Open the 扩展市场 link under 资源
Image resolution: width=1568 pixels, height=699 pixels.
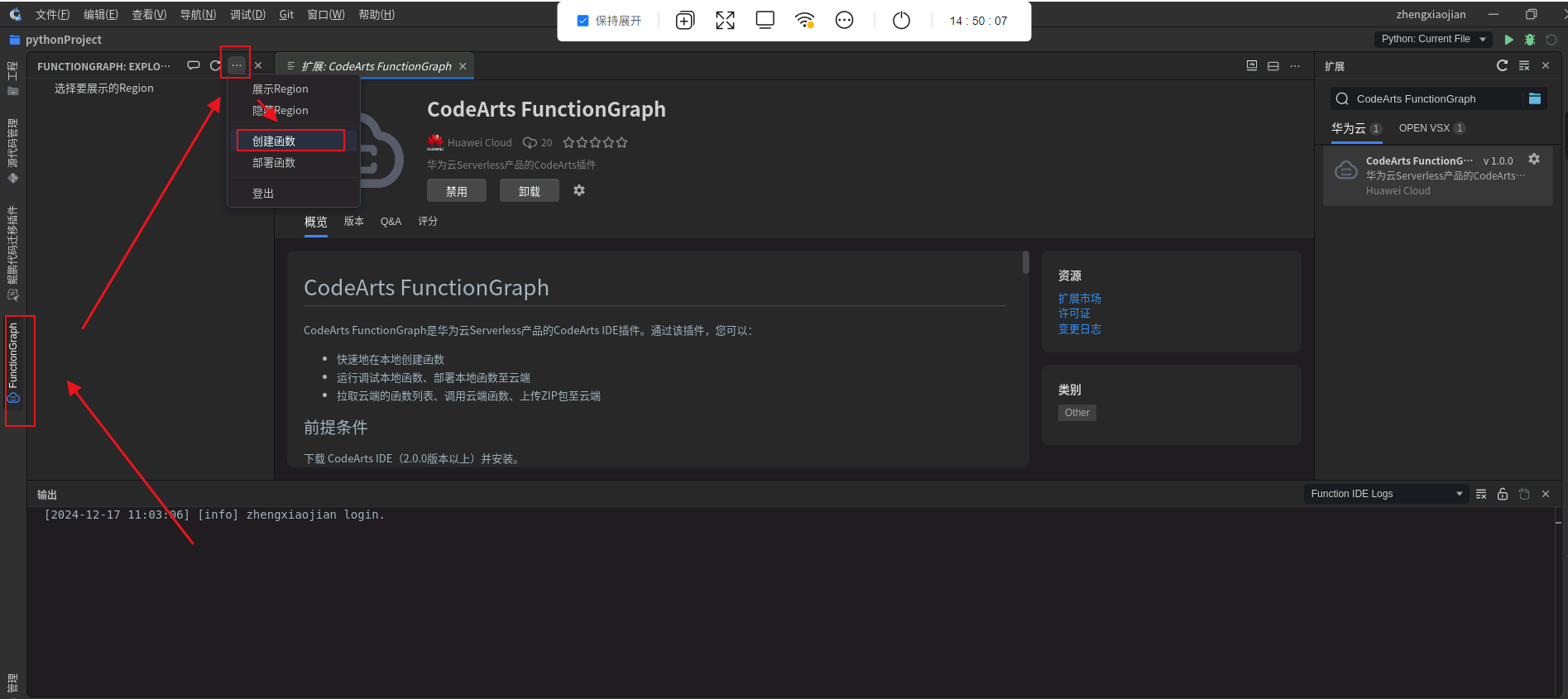pyautogui.click(x=1080, y=299)
